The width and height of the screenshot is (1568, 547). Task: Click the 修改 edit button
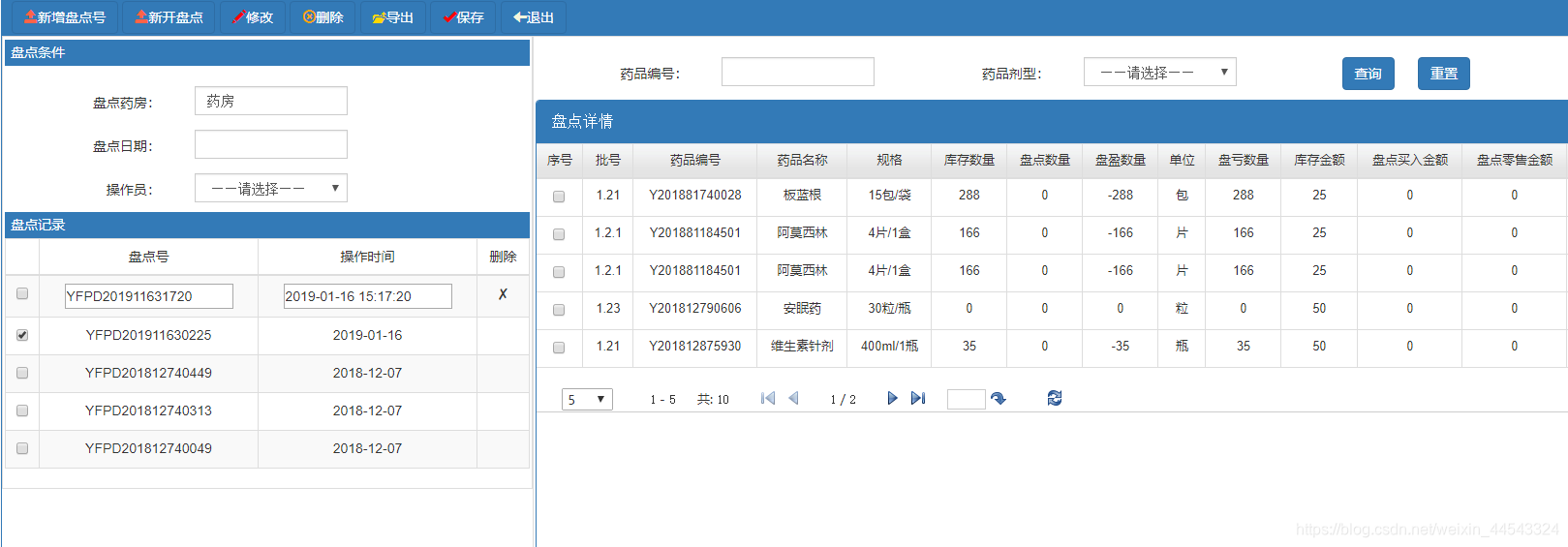pyautogui.click(x=253, y=17)
